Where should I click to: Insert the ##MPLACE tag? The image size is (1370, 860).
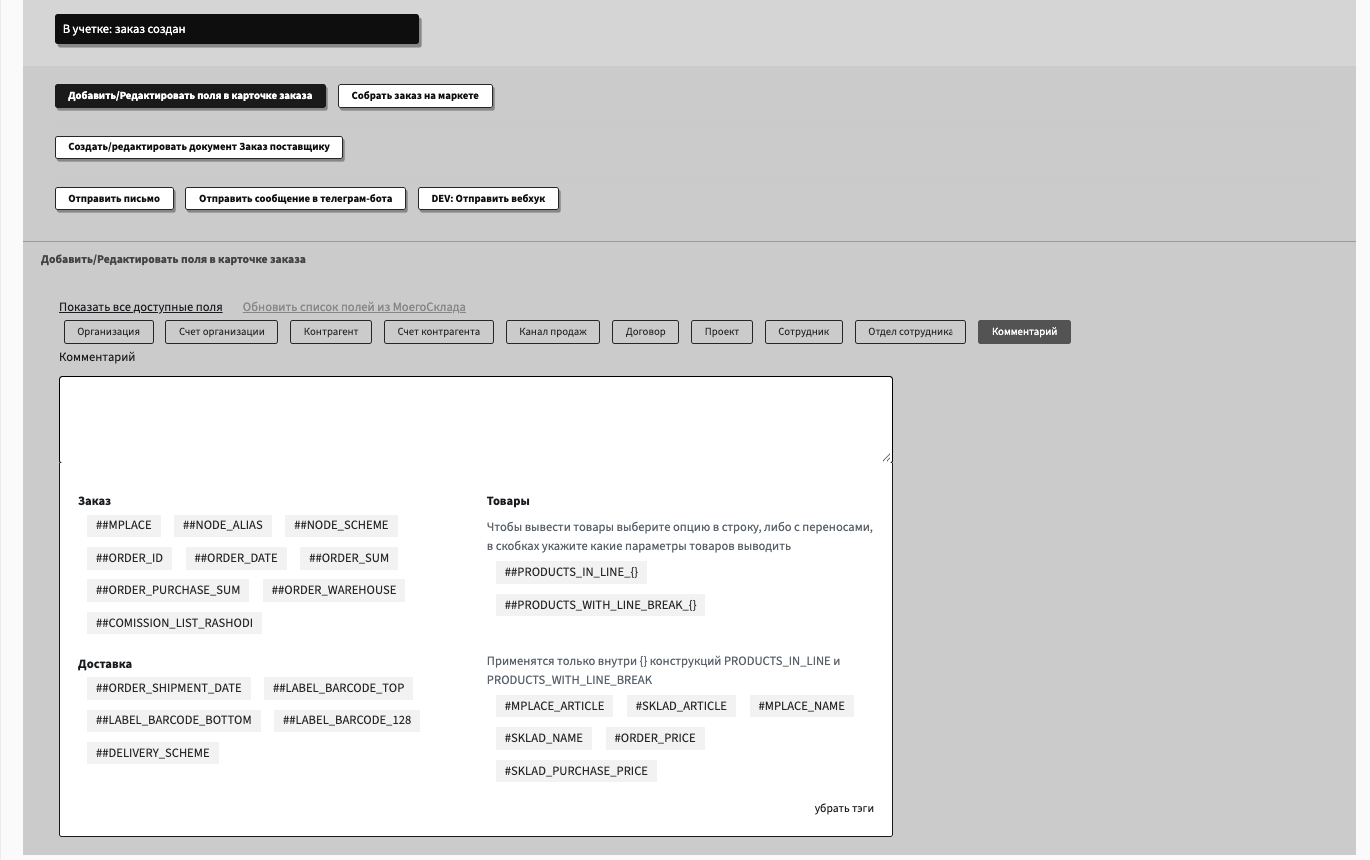coord(124,525)
